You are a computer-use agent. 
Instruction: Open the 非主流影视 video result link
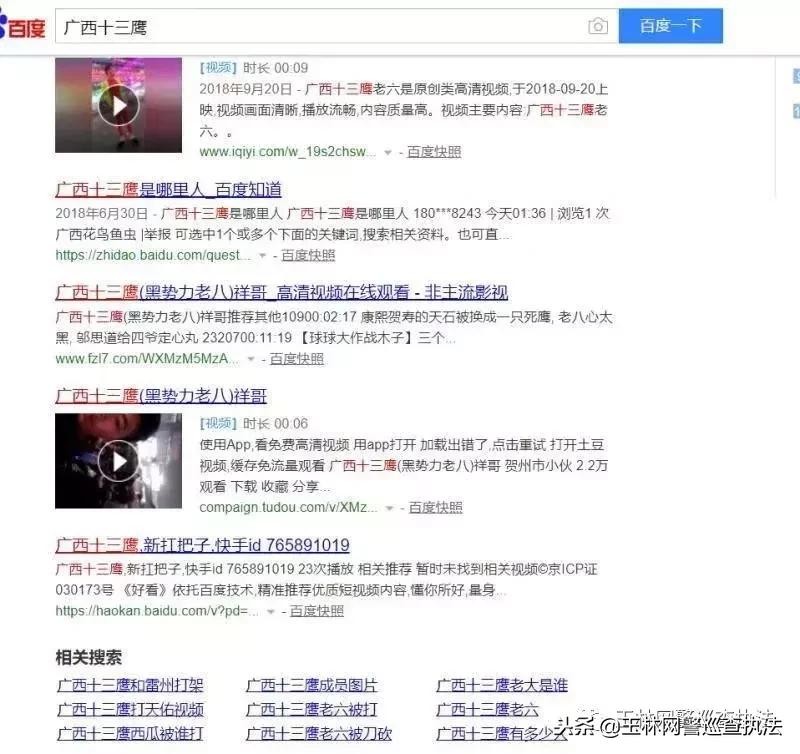[x=282, y=292]
